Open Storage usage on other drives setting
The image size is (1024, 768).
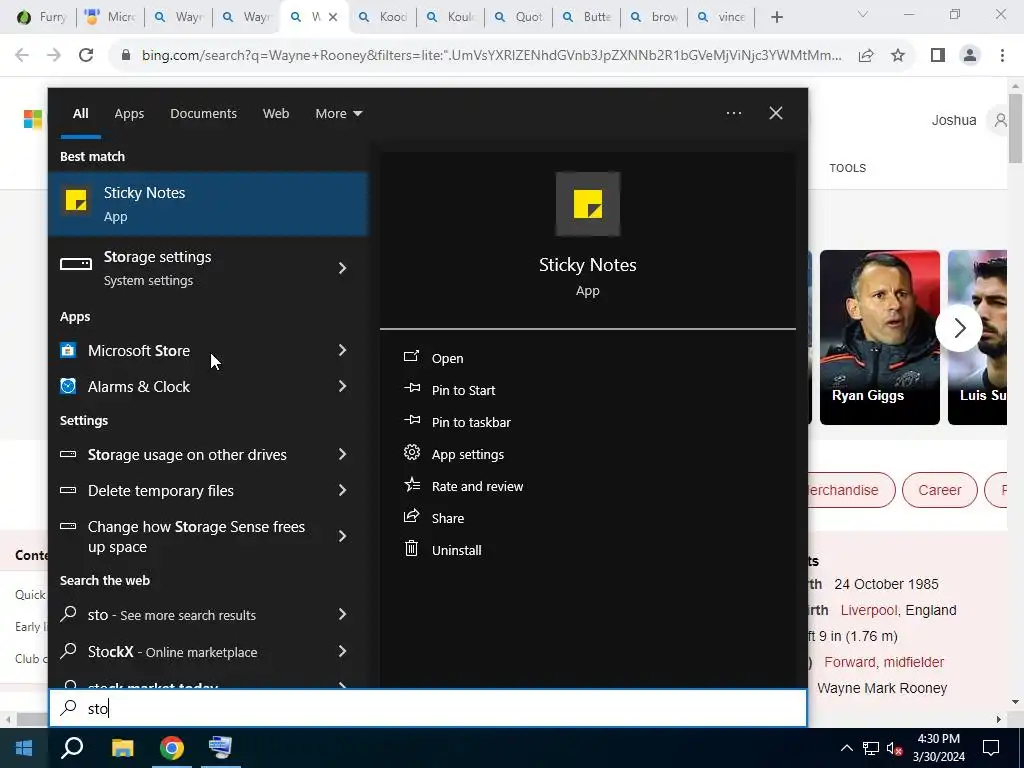pyautogui.click(x=187, y=455)
